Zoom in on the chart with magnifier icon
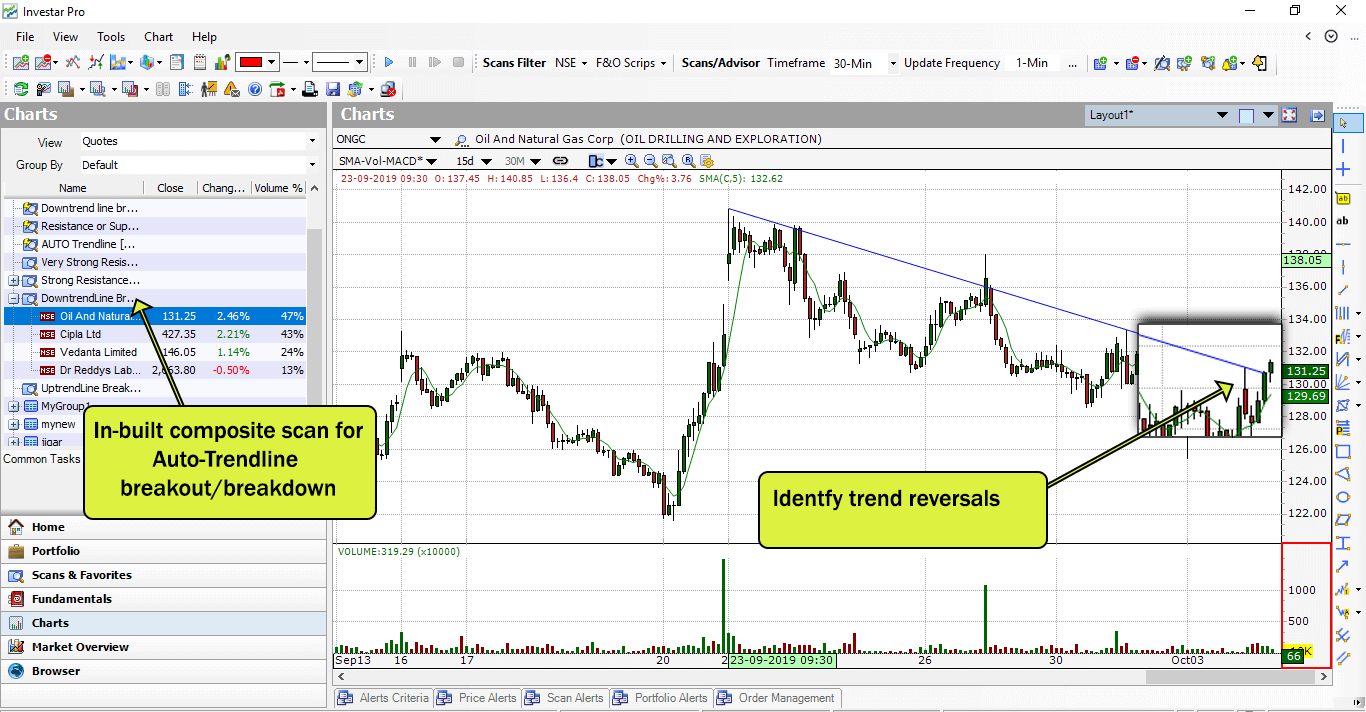The image size is (1366, 712). pyautogui.click(x=631, y=160)
